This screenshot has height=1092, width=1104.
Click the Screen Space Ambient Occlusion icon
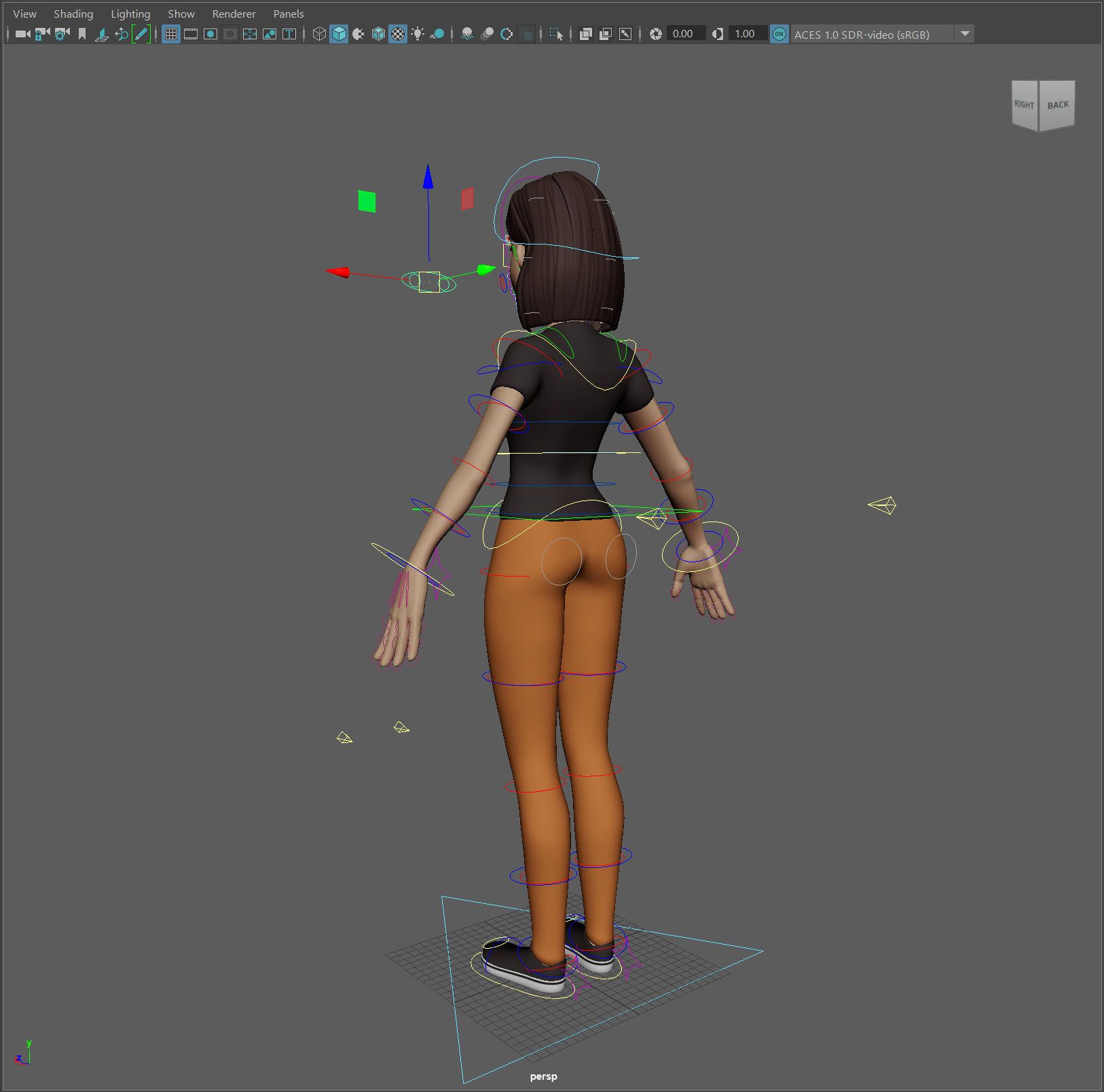(x=467, y=34)
